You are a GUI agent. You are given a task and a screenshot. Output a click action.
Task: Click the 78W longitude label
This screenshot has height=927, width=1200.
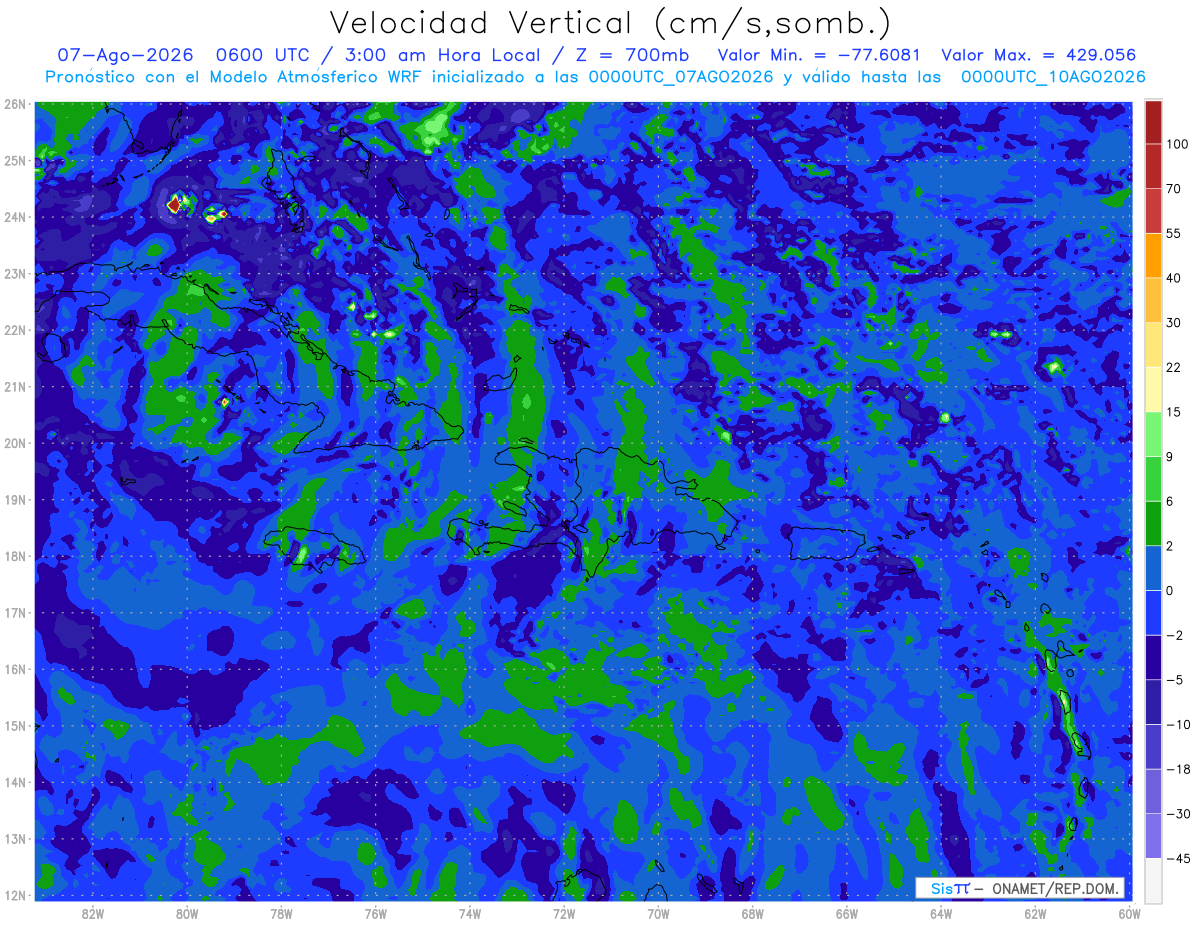[281, 914]
